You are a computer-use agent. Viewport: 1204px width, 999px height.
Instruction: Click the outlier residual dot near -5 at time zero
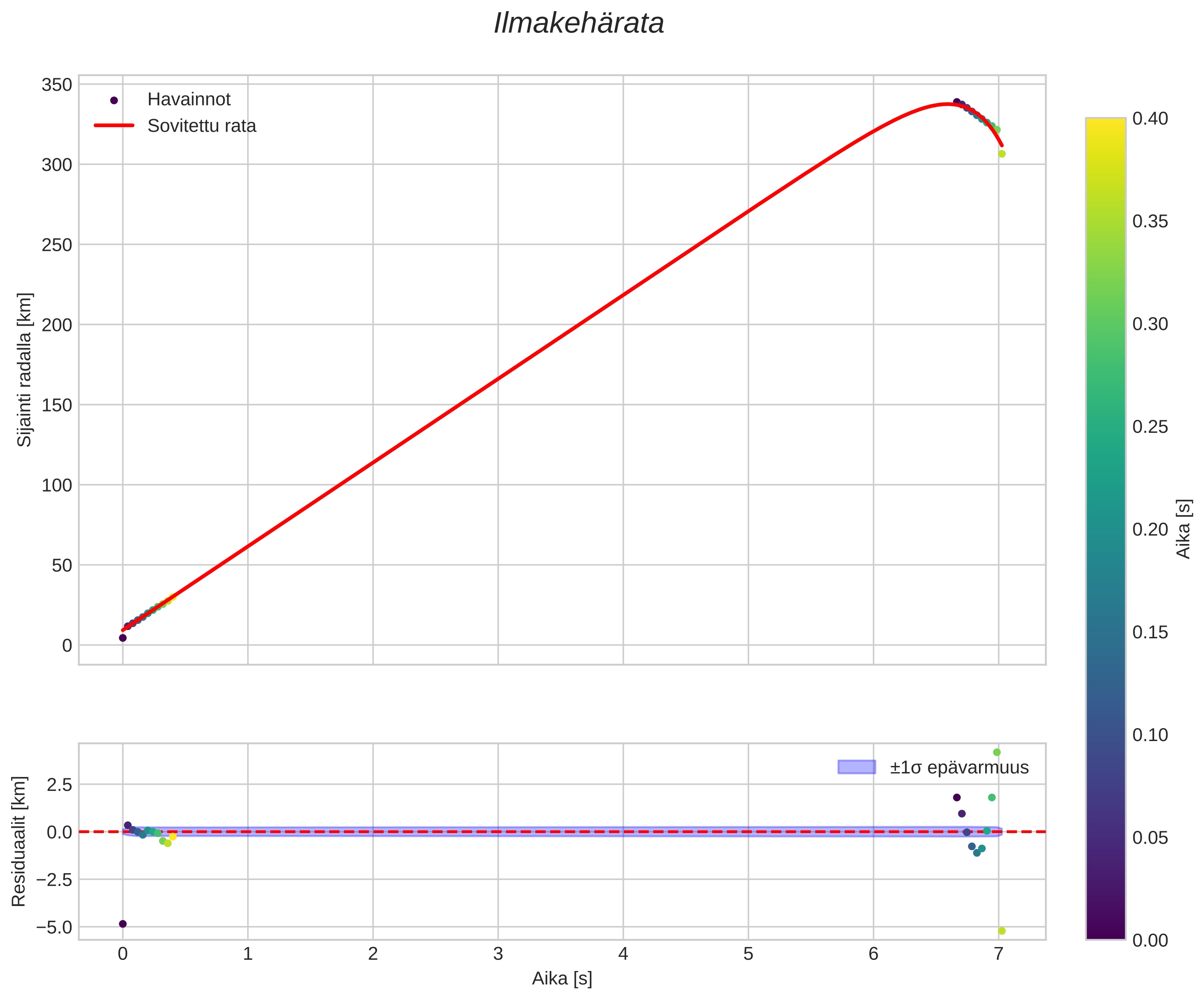(123, 924)
